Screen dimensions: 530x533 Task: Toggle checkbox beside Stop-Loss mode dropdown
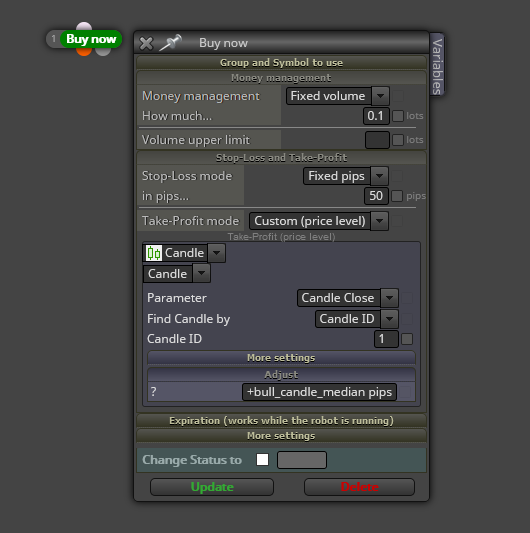[397, 176]
